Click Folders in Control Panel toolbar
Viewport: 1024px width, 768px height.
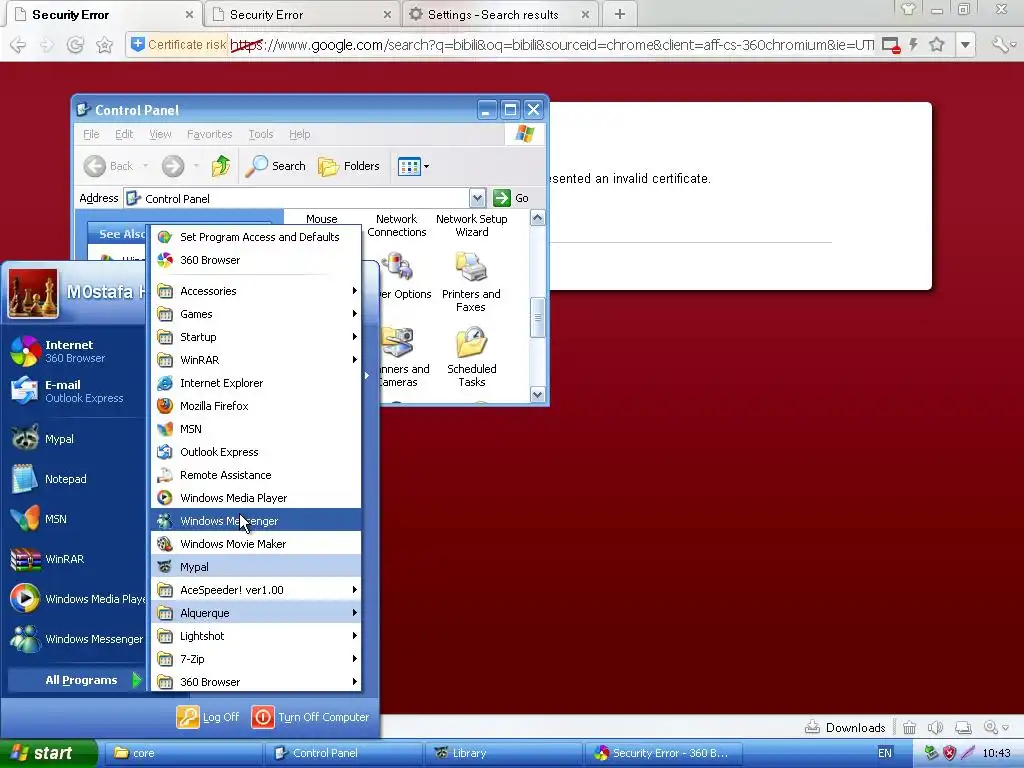[348, 166]
